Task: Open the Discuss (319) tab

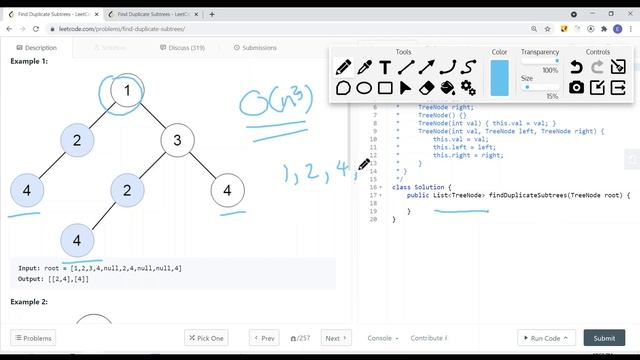Action: pos(182,48)
